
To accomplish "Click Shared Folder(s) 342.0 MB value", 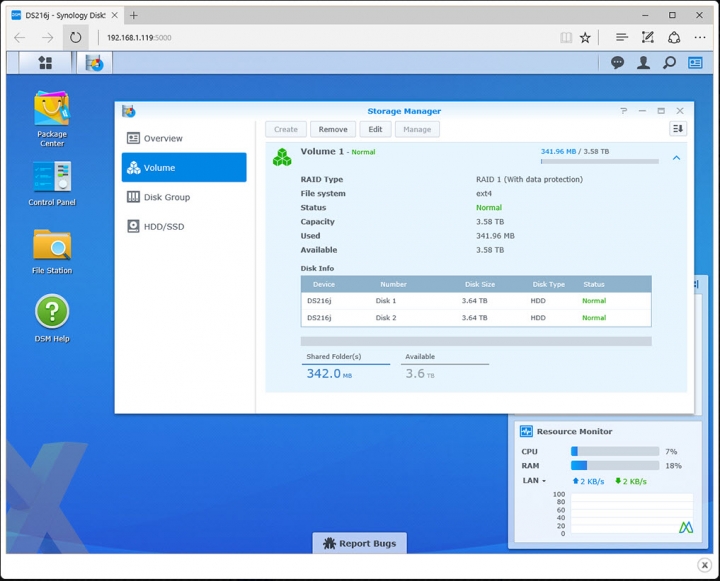I will 329,374.
